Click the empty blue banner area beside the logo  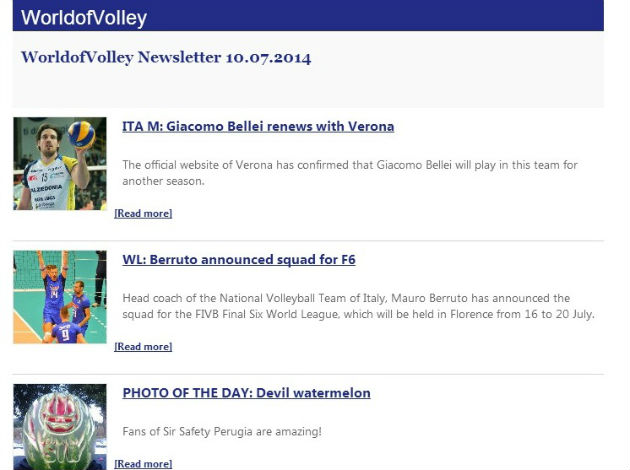(400, 17)
